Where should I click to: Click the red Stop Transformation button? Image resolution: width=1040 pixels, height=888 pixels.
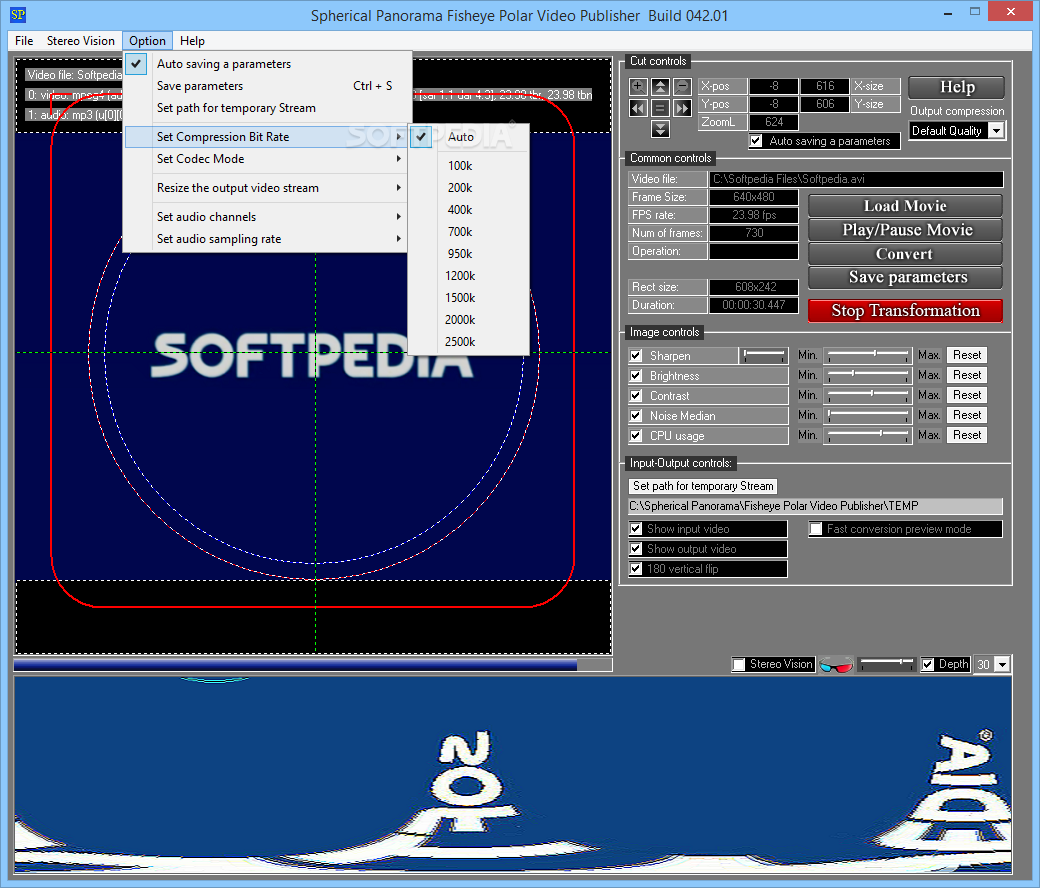(x=905, y=310)
